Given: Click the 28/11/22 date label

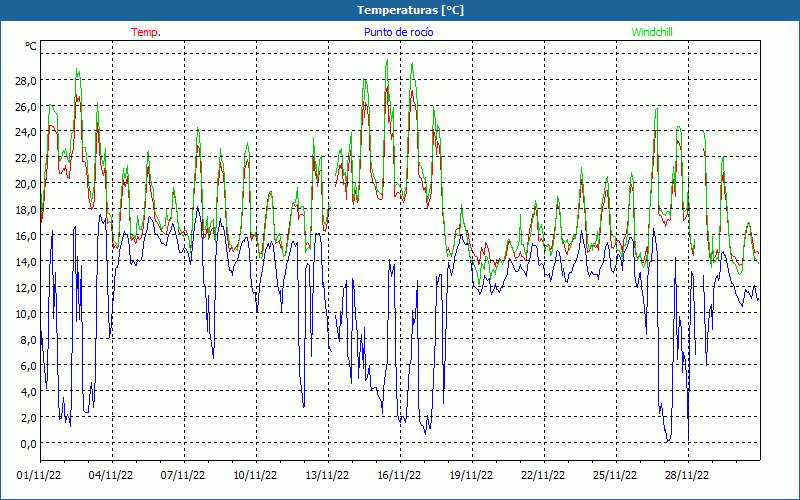Looking at the screenshot, I should point(687,476).
